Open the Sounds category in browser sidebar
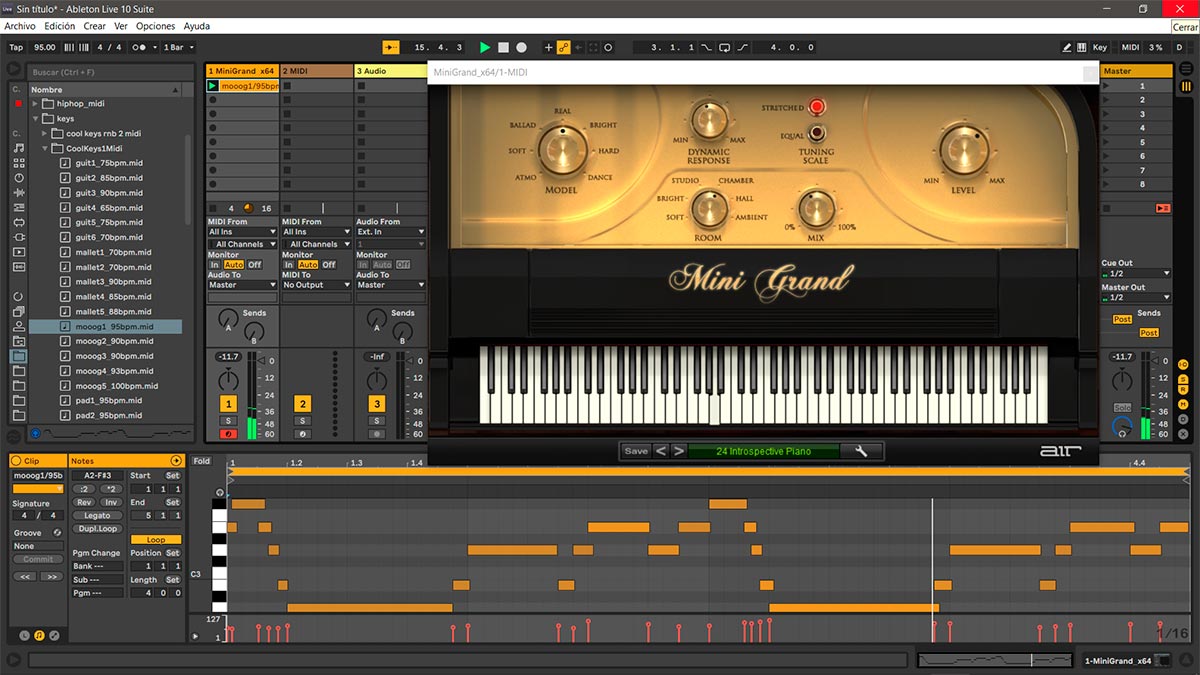This screenshot has height=675, width=1200. 18,147
